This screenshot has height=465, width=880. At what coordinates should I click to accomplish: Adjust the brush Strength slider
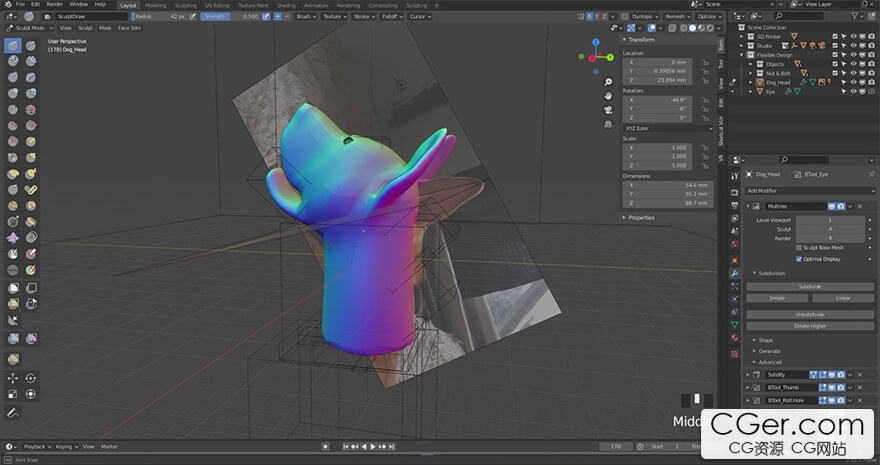[230, 16]
